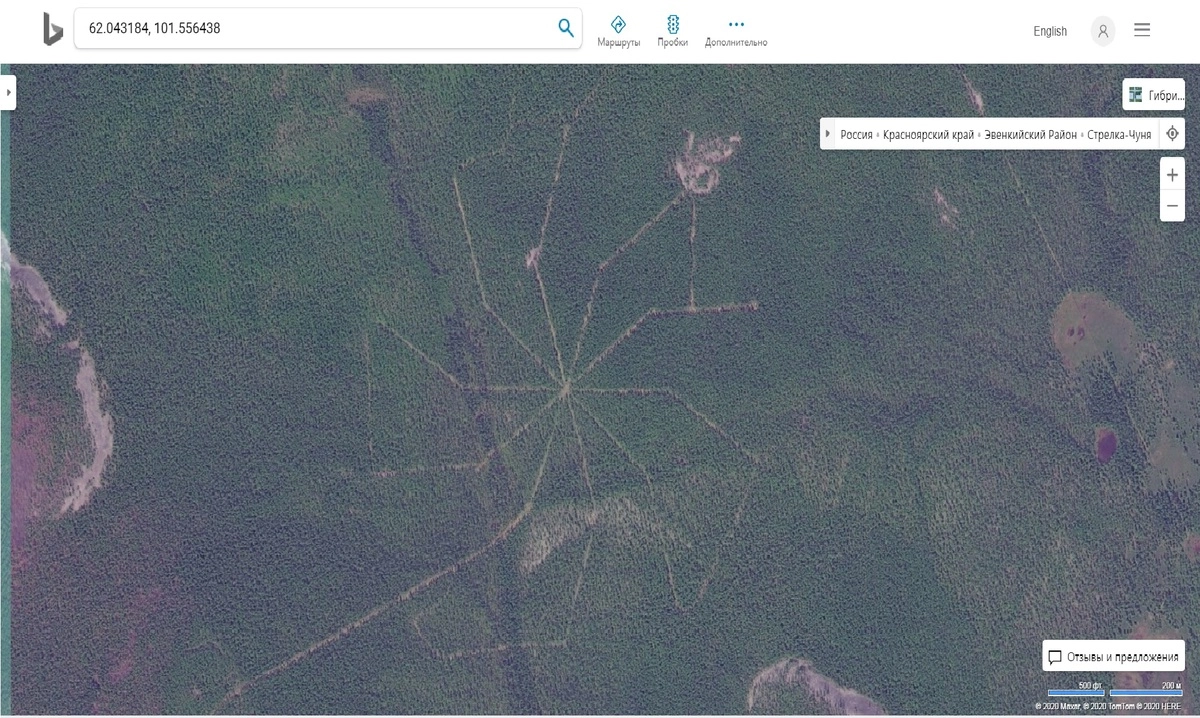The width and height of the screenshot is (1200, 718).
Task: Zoom out with the minus button
Action: 1172,205
